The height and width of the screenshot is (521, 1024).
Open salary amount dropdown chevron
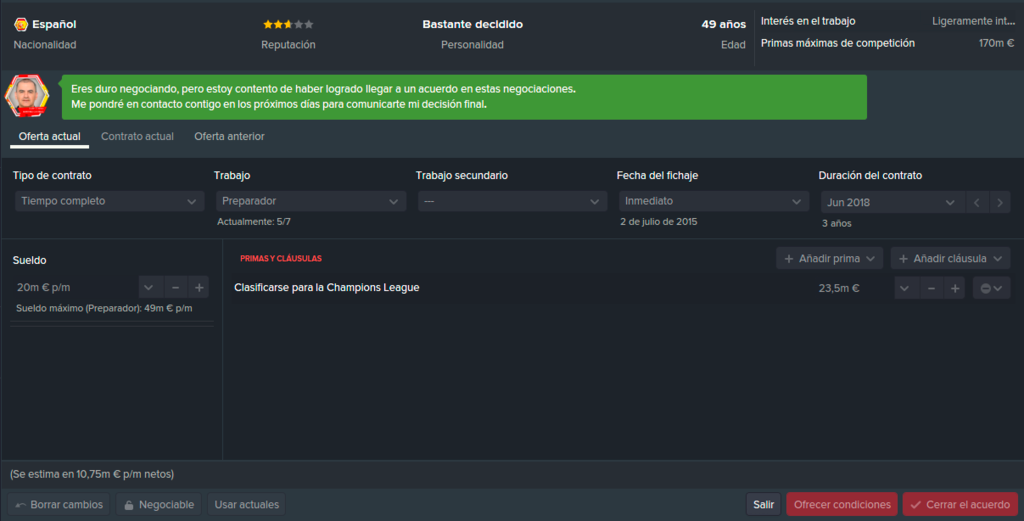pyautogui.click(x=149, y=287)
